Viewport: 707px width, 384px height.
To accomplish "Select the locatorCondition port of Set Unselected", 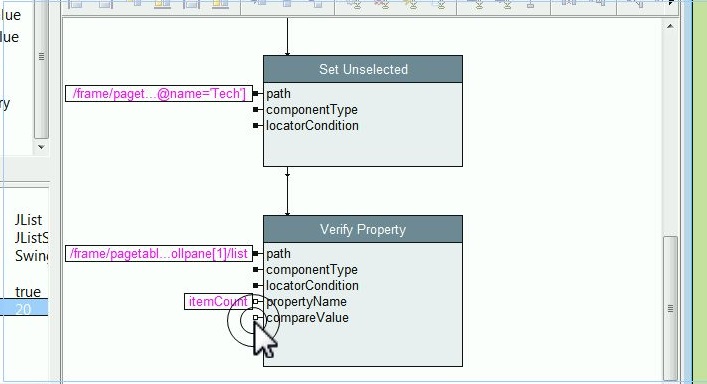I will 256,126.
